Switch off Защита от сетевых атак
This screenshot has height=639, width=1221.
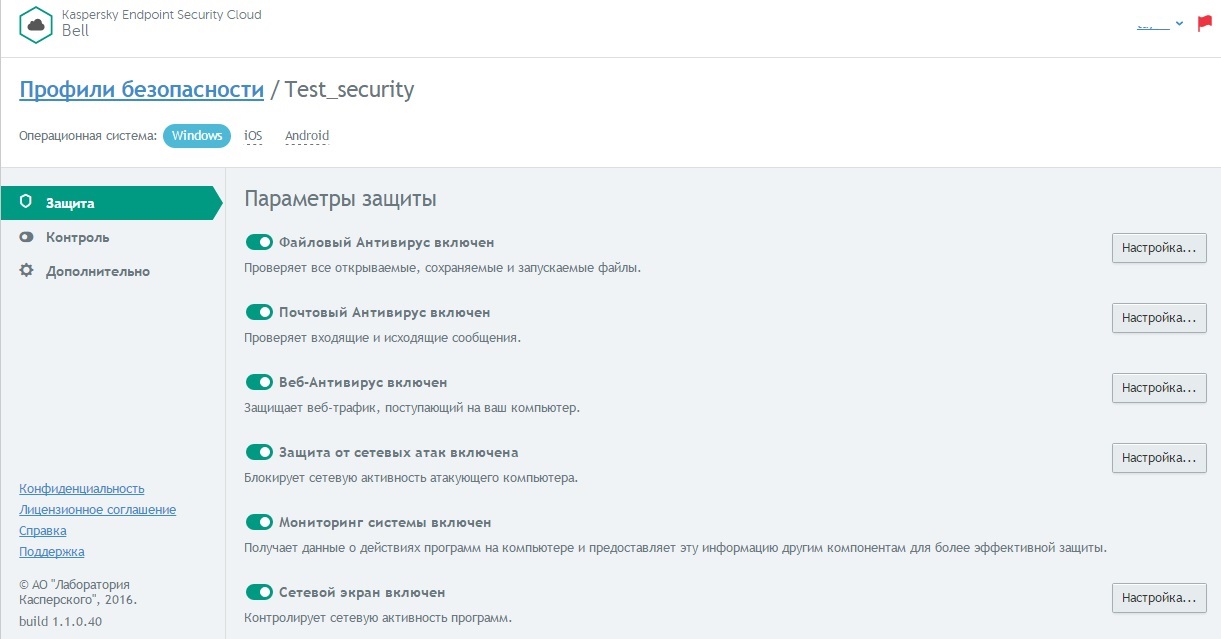click(259, 452)
